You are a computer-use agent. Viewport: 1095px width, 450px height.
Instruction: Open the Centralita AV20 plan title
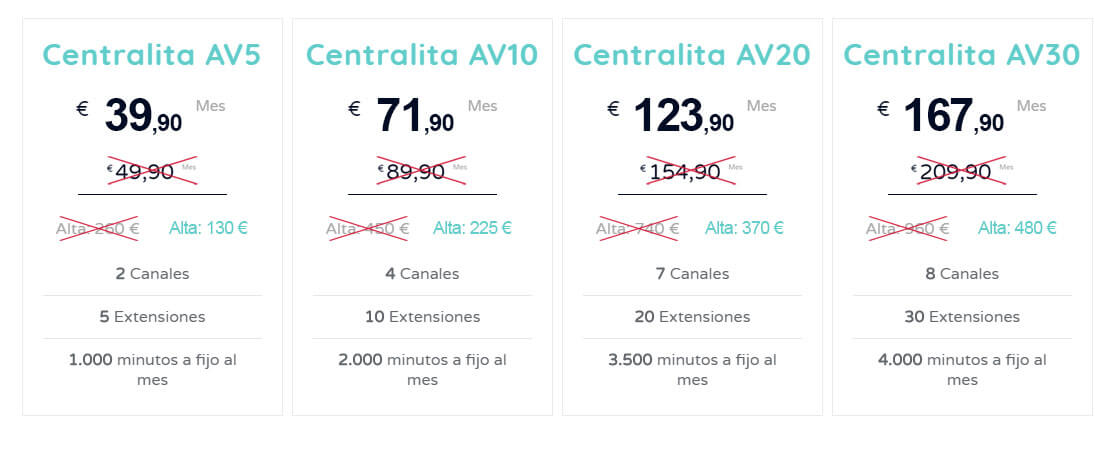point(692,55)
